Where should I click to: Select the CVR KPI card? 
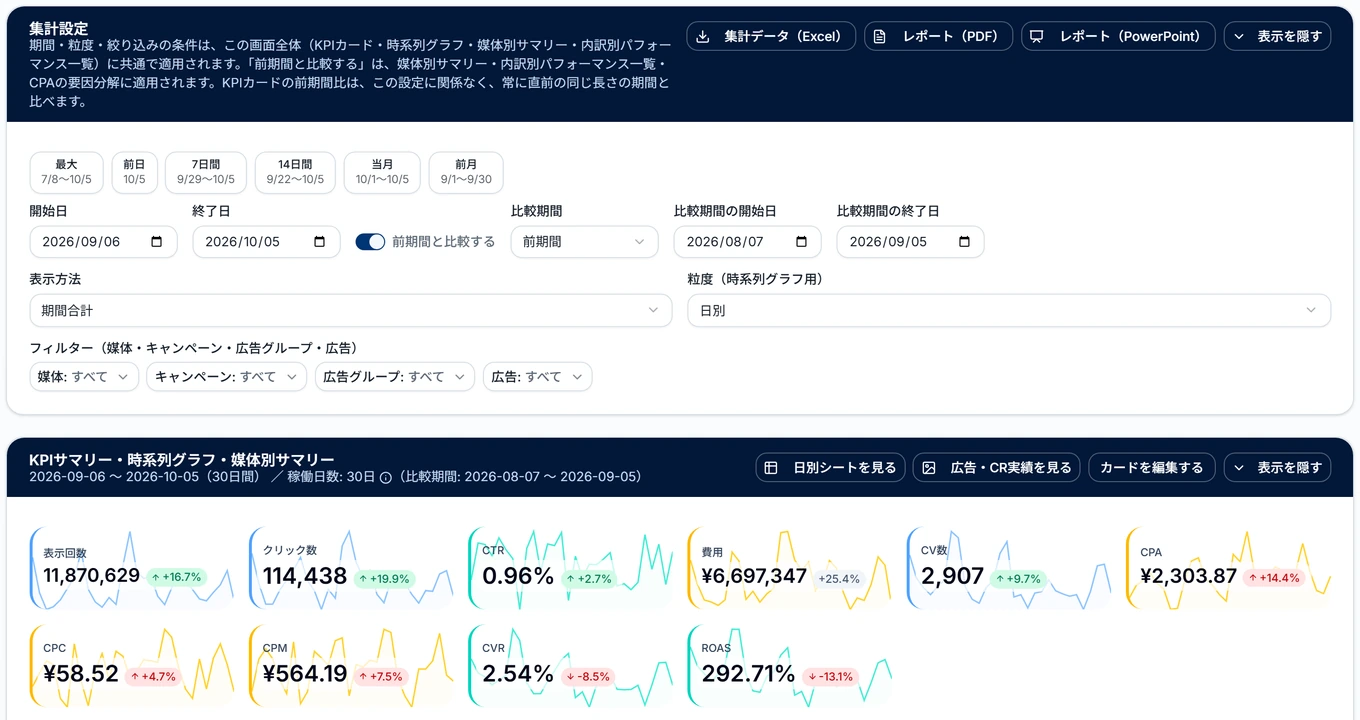coord(571,665)
